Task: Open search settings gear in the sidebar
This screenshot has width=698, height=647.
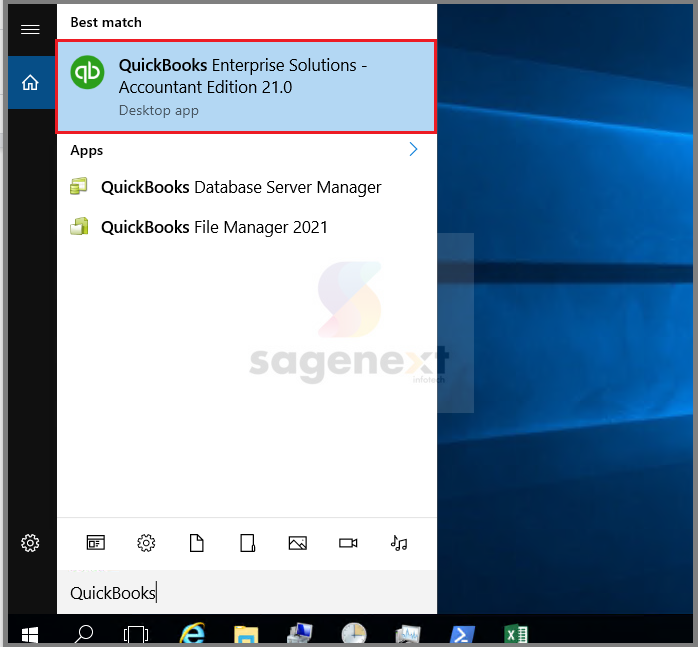Action: pyautogui.click(x=30, y=543)
